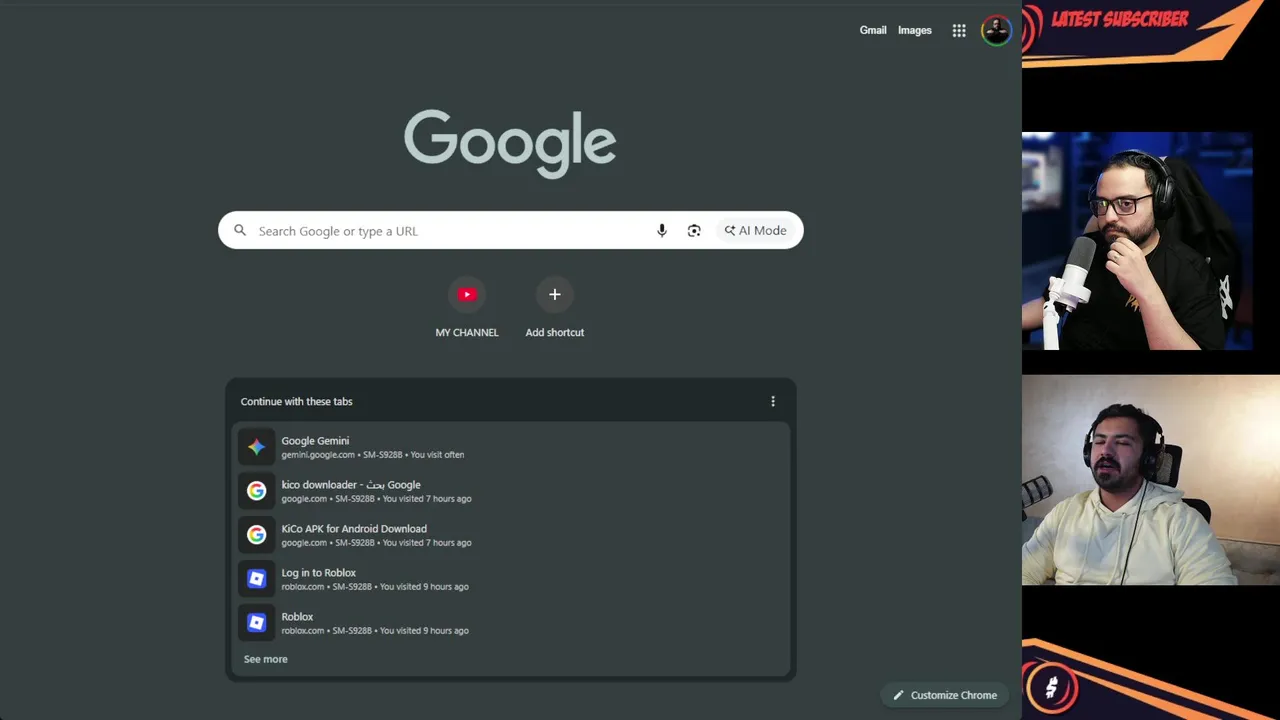Click the KiCo APK Google favicon
This screenshot has width=1280, height=720.
257,535
